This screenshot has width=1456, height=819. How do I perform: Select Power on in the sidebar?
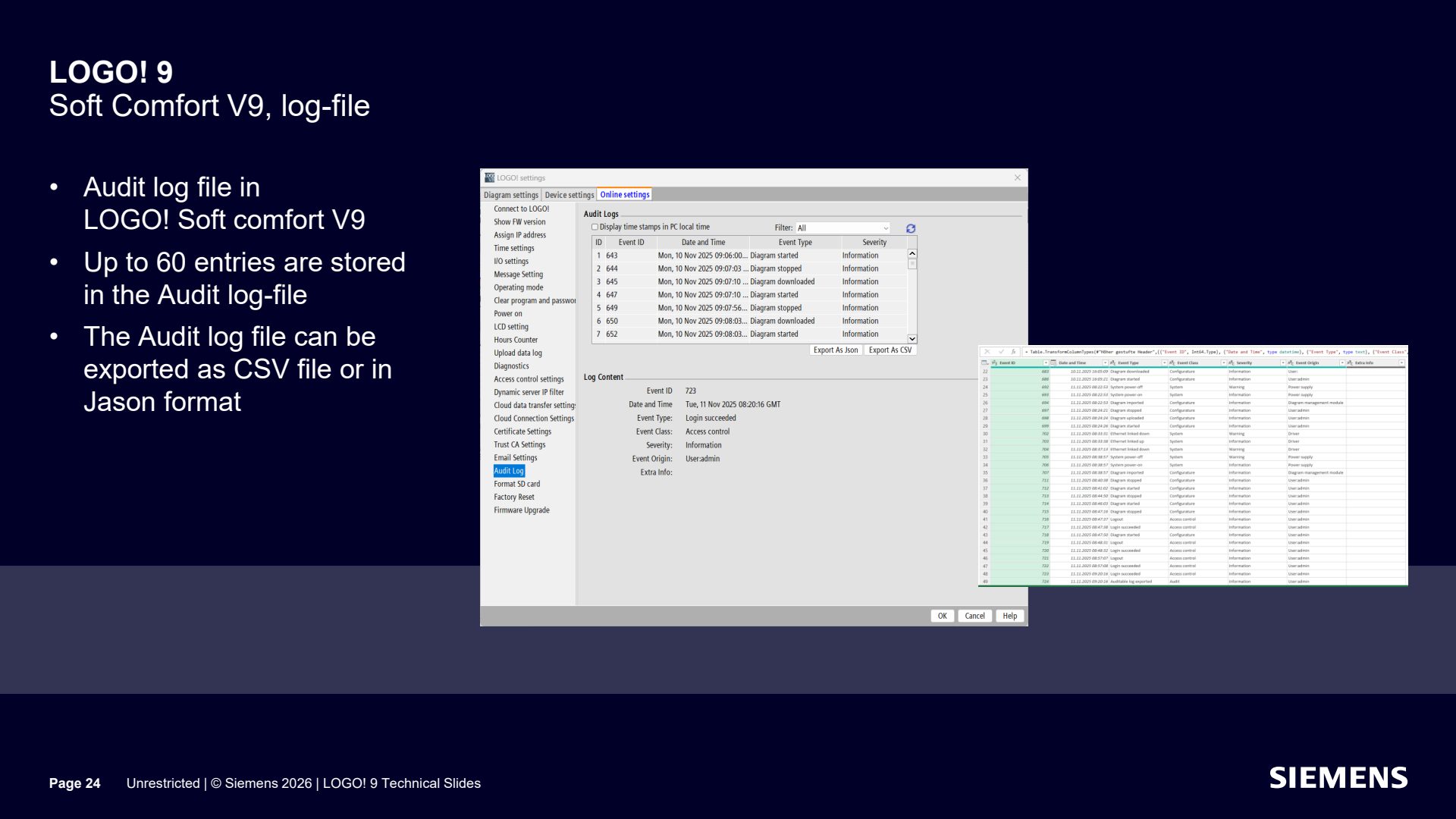click(x=508, y=314)
